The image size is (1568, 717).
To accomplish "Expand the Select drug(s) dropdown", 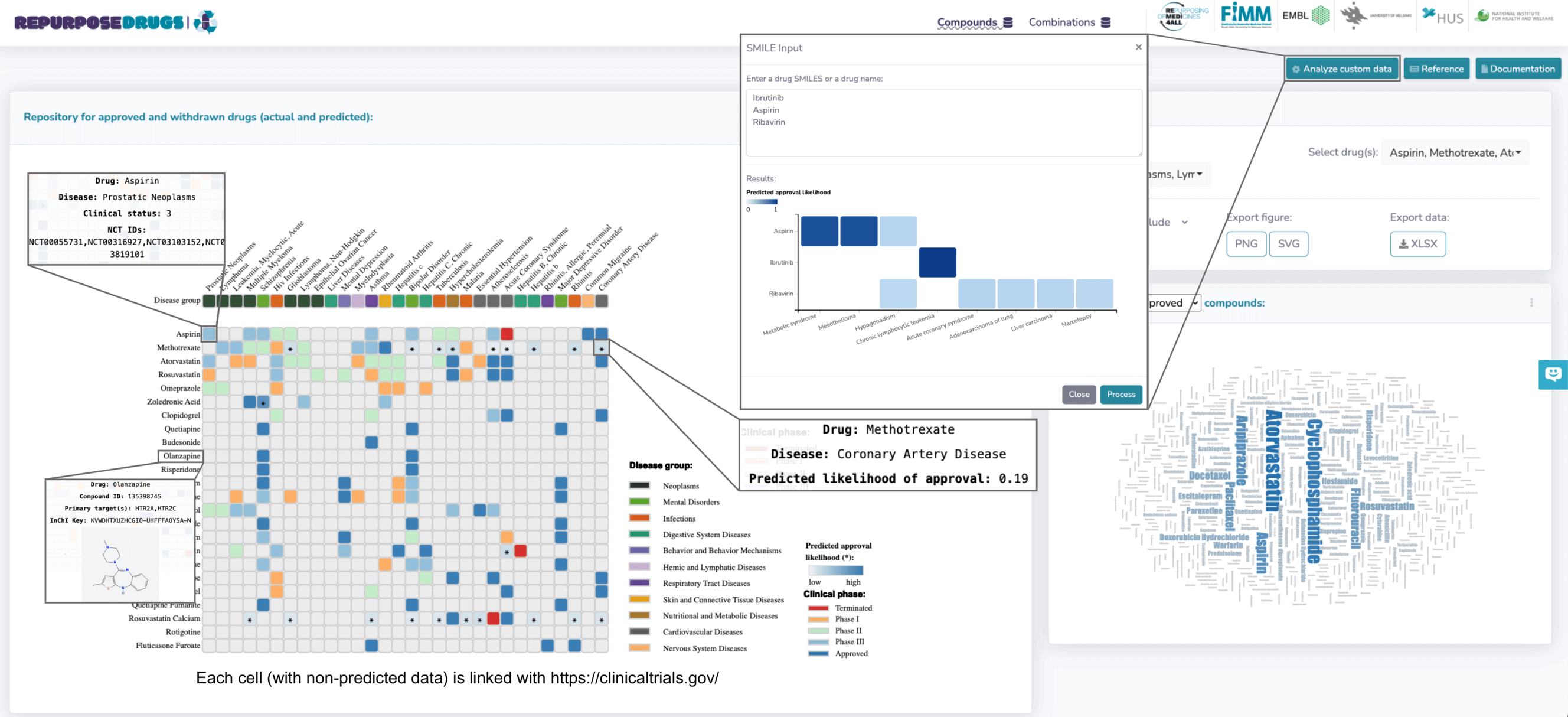I will click(x=1455, y=153).
